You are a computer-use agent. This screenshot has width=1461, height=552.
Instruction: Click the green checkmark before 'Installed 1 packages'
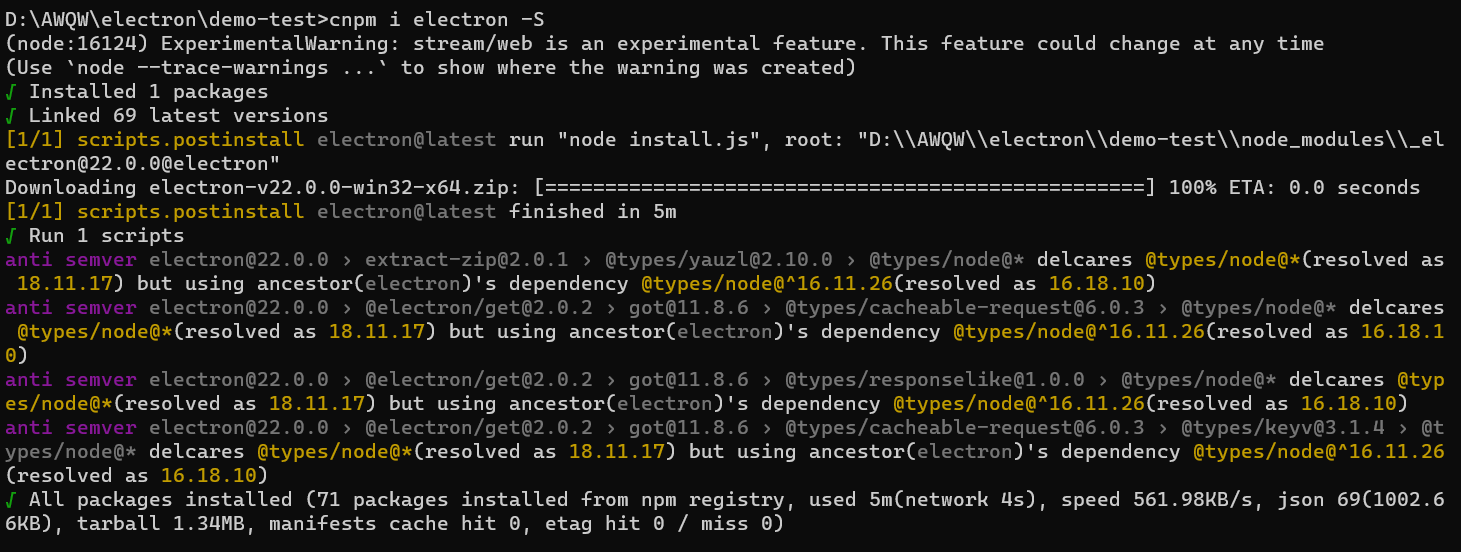[10, 91]
